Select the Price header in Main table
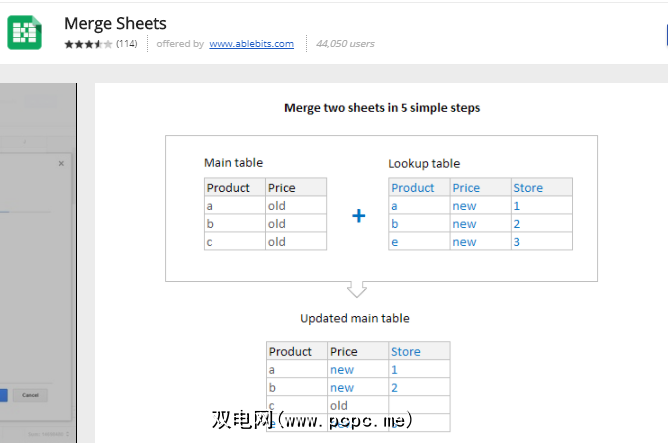668x443 pixels. point(282,188)
